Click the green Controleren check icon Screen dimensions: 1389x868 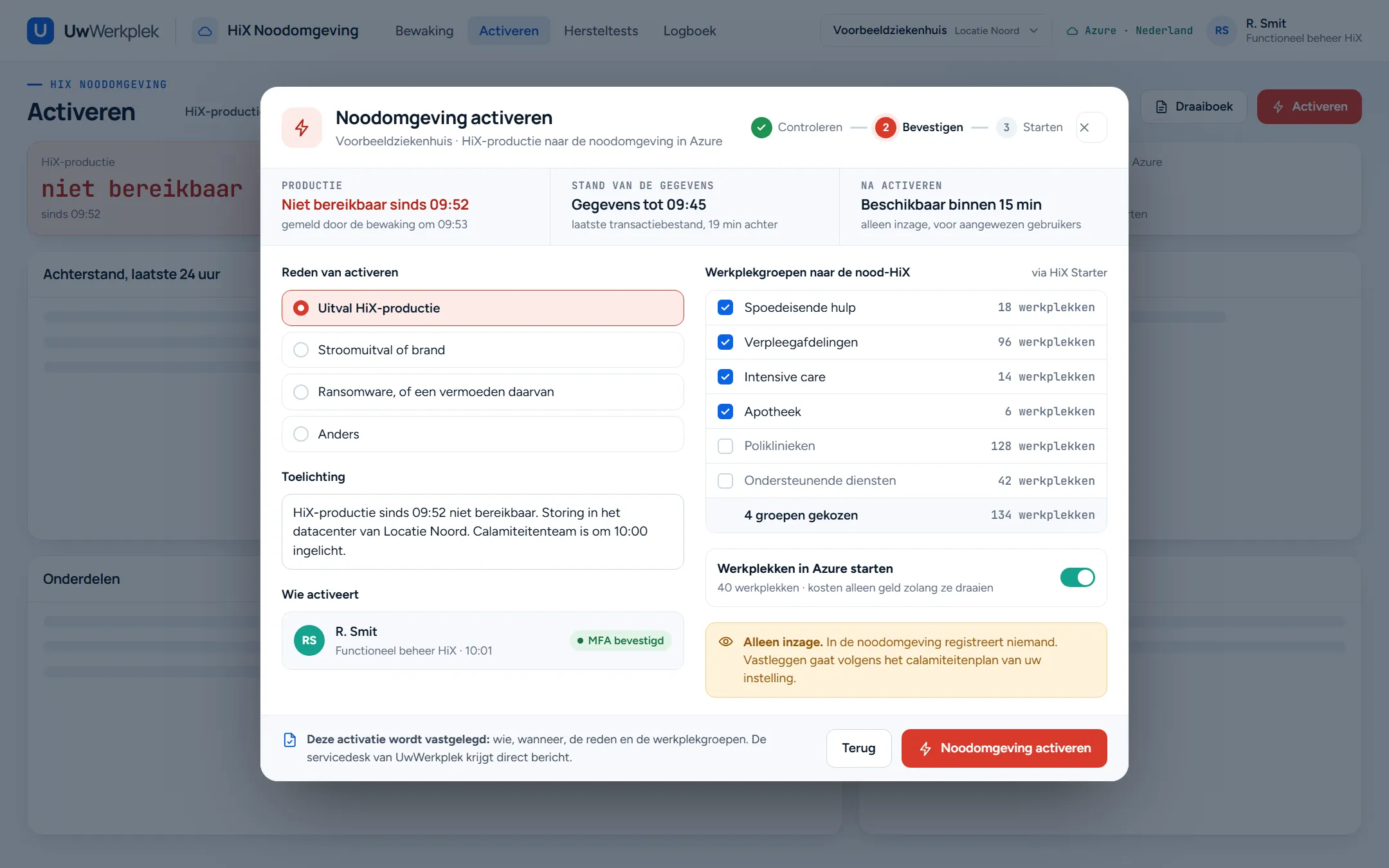(x=761, y=127)
